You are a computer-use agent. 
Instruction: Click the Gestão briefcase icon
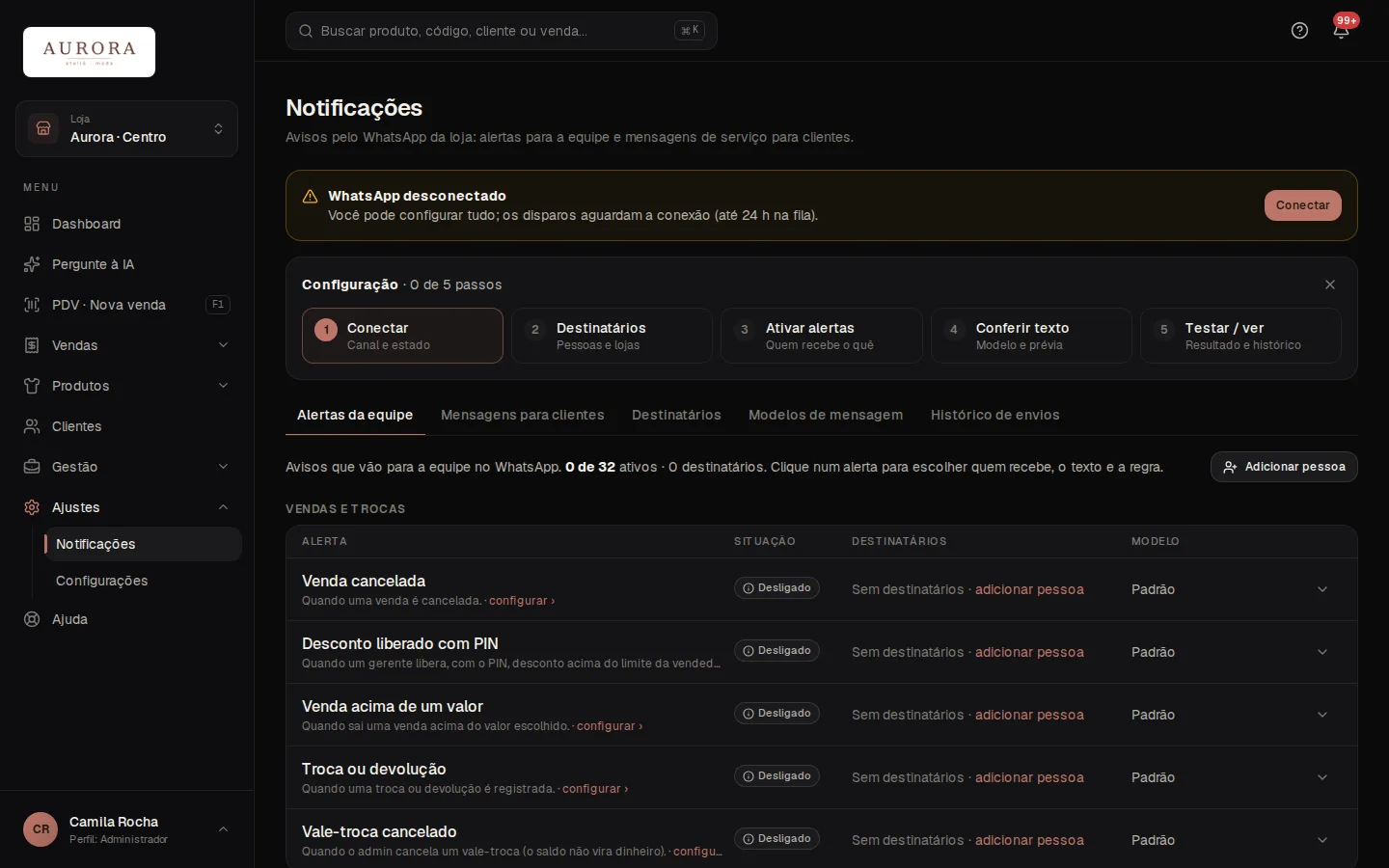click(32, 467)
